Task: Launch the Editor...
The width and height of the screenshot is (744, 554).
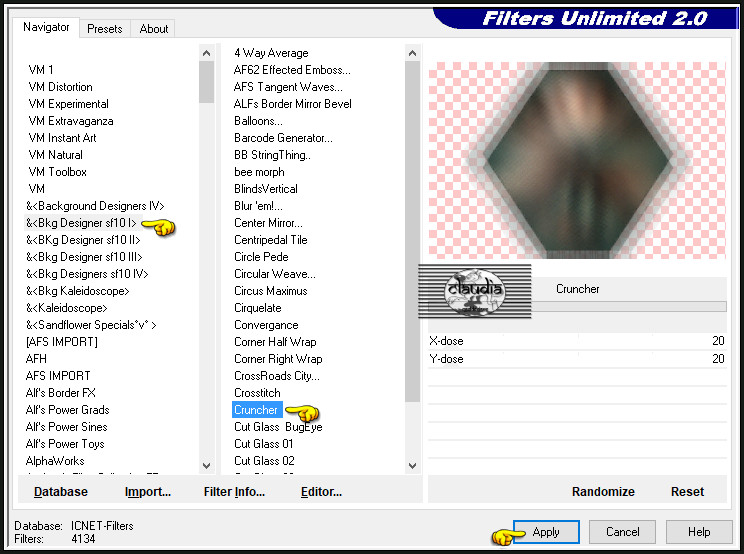Action: 321,491
